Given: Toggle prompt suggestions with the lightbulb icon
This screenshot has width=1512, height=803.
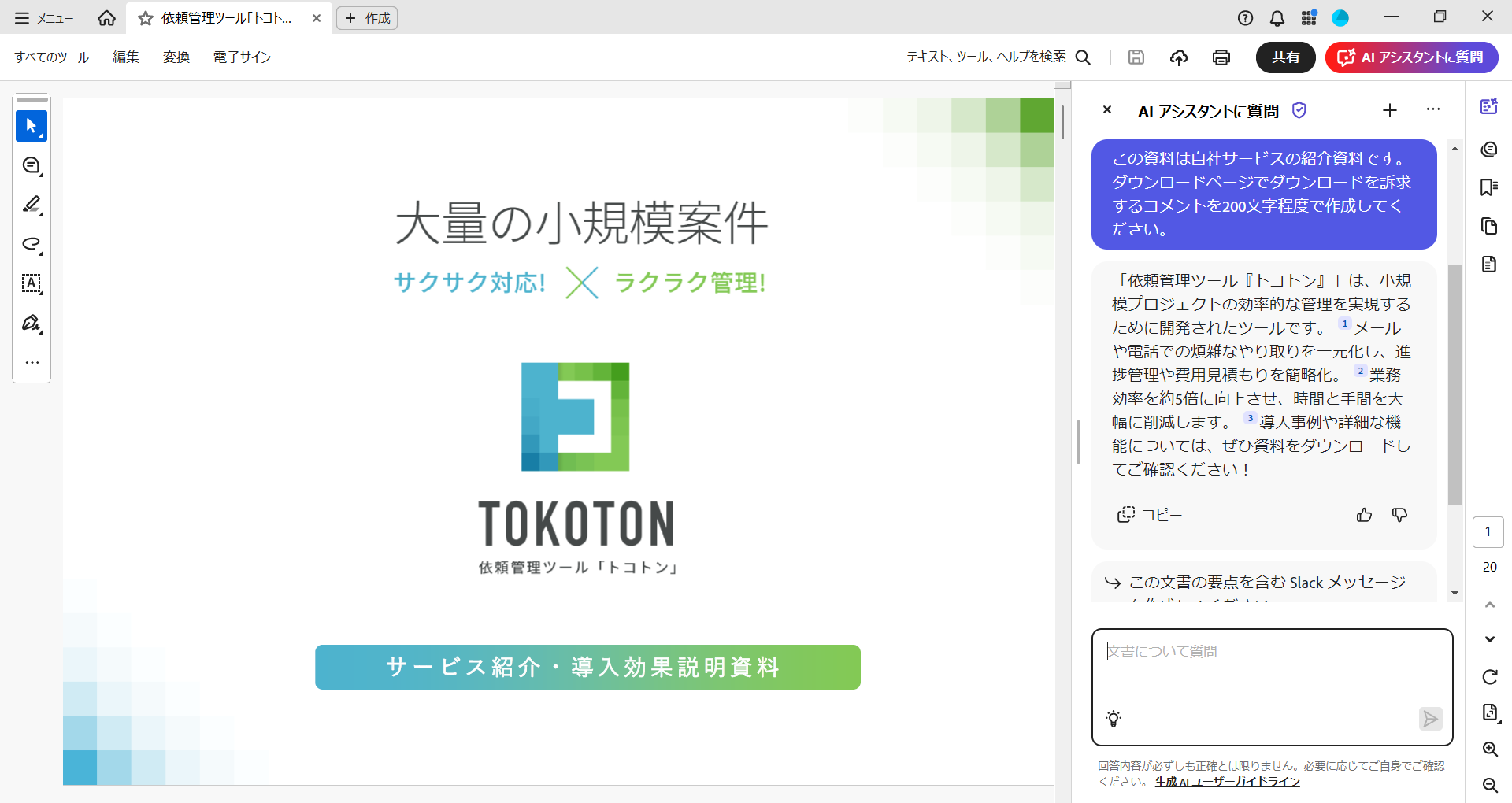Looking at the screenshot, I should coord(1114,717).
